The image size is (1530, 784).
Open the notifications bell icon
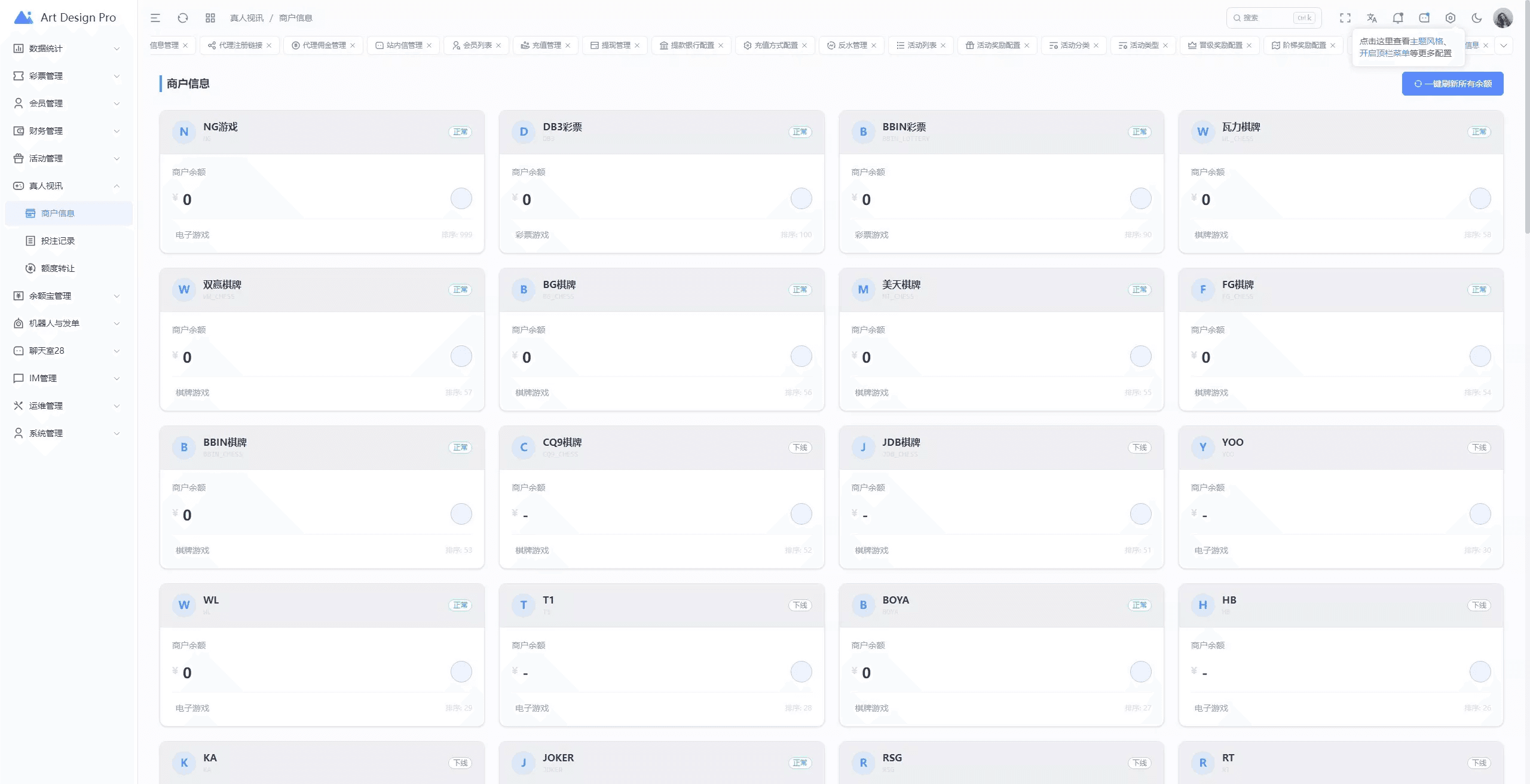[x=1398, y=18]
